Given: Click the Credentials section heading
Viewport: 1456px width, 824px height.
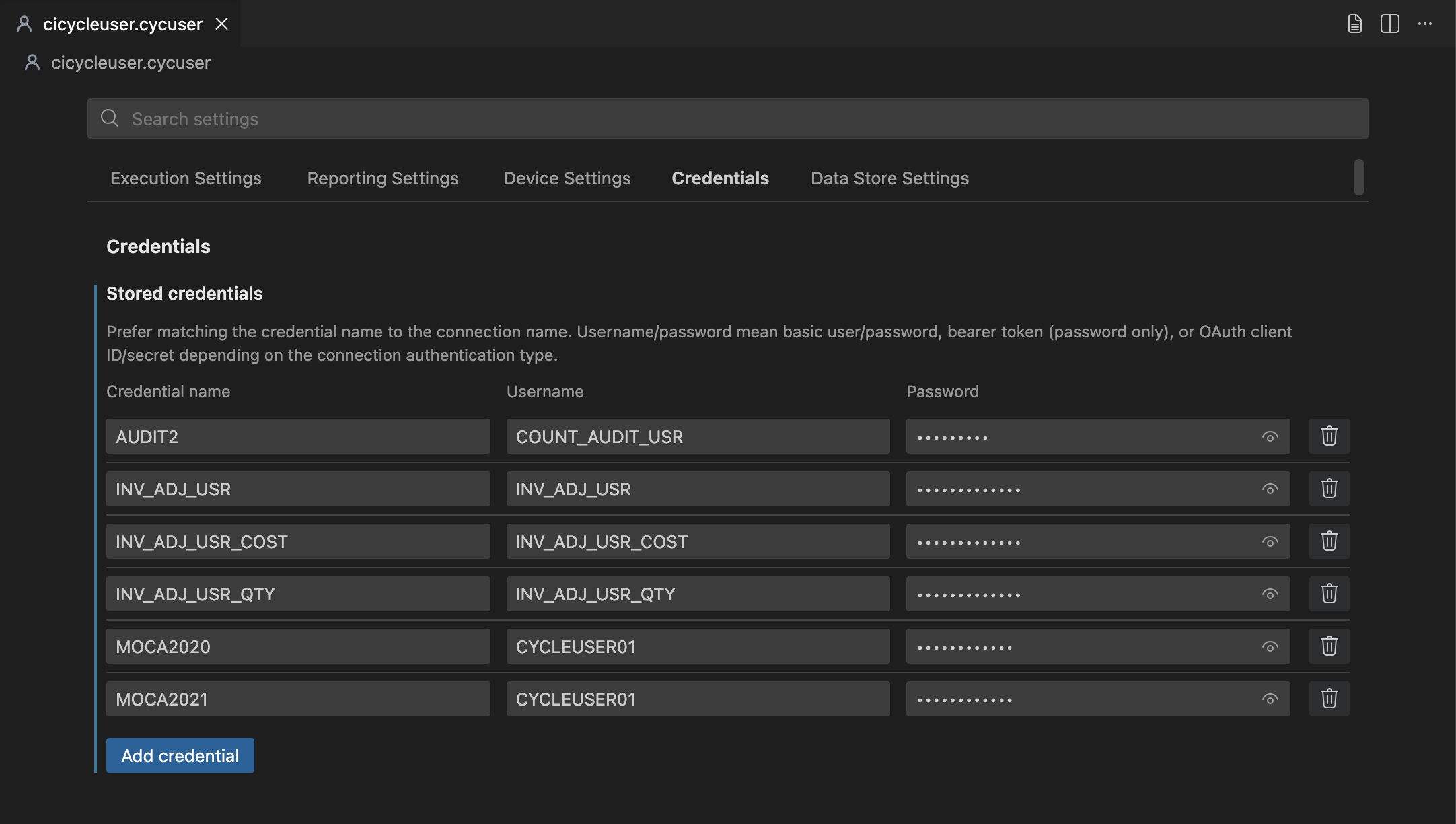Looking at the screenshot, I should coord(158,246).
